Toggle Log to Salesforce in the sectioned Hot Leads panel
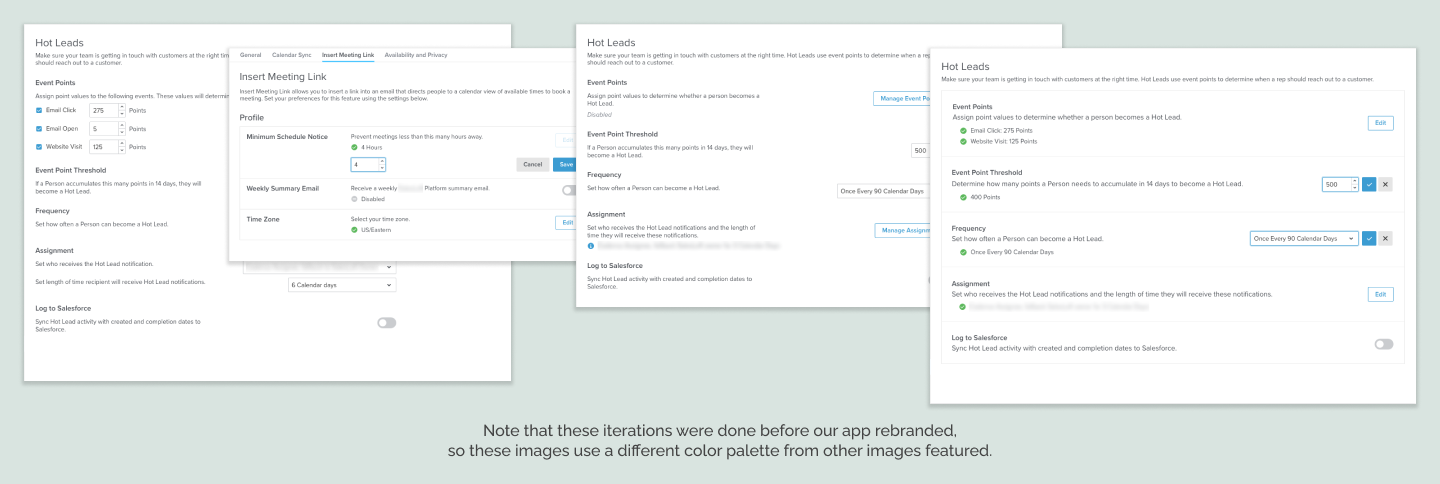Image resolution: width=1440 pixels, height=484 pixels. click(x=1384, y=343)
